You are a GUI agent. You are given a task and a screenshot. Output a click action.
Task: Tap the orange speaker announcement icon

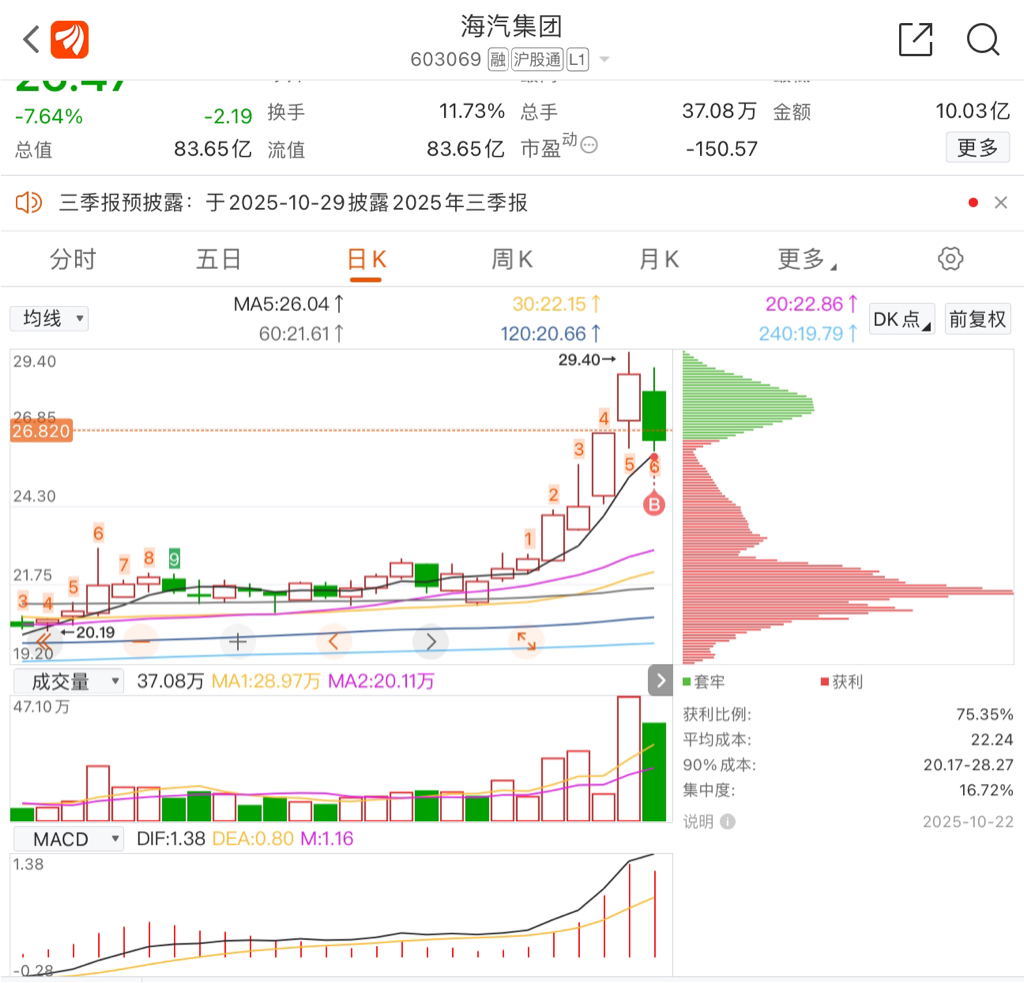coord(28,202)
